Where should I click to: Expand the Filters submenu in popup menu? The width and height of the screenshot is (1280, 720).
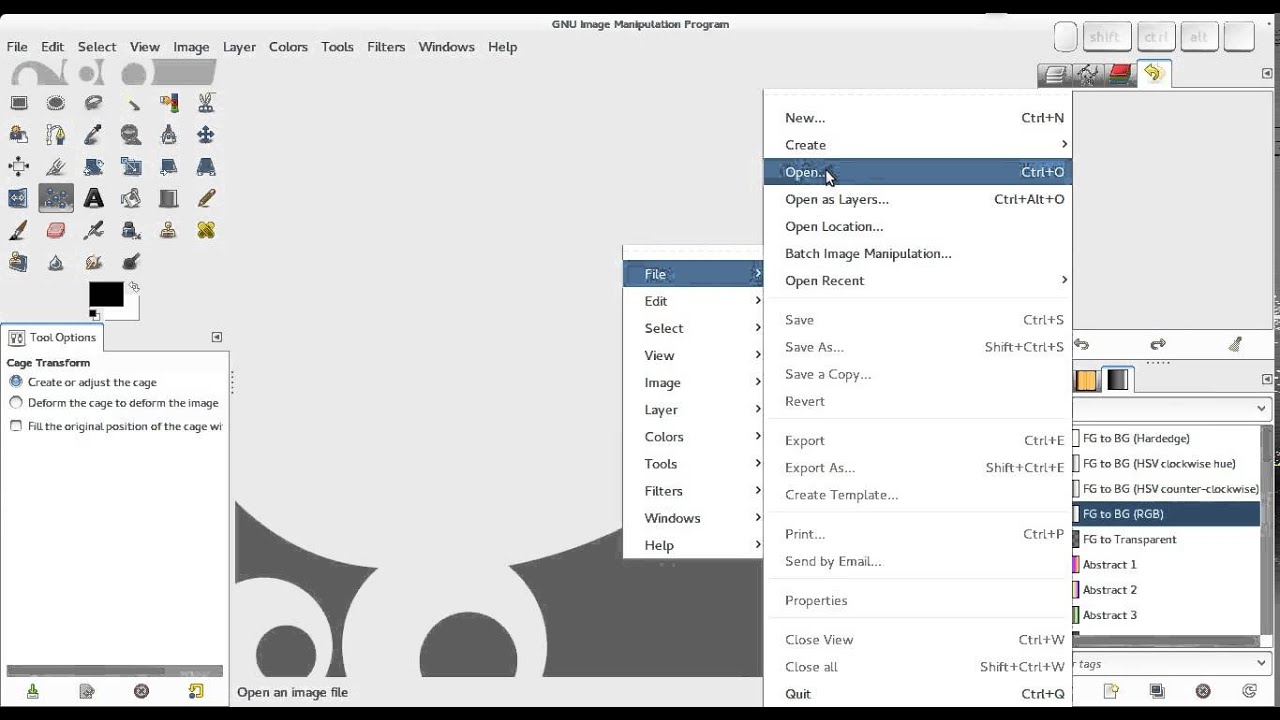693,491
